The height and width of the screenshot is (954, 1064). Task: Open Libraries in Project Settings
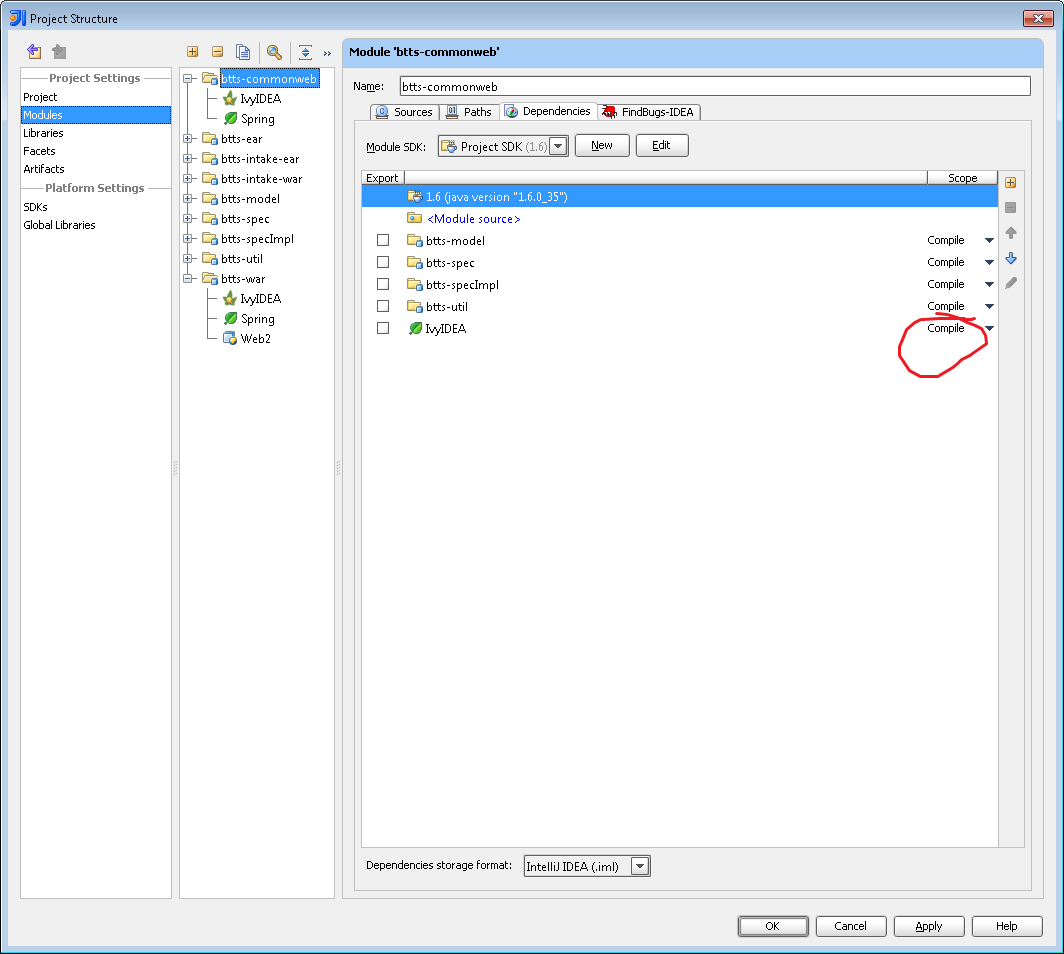tap(43, 133)
